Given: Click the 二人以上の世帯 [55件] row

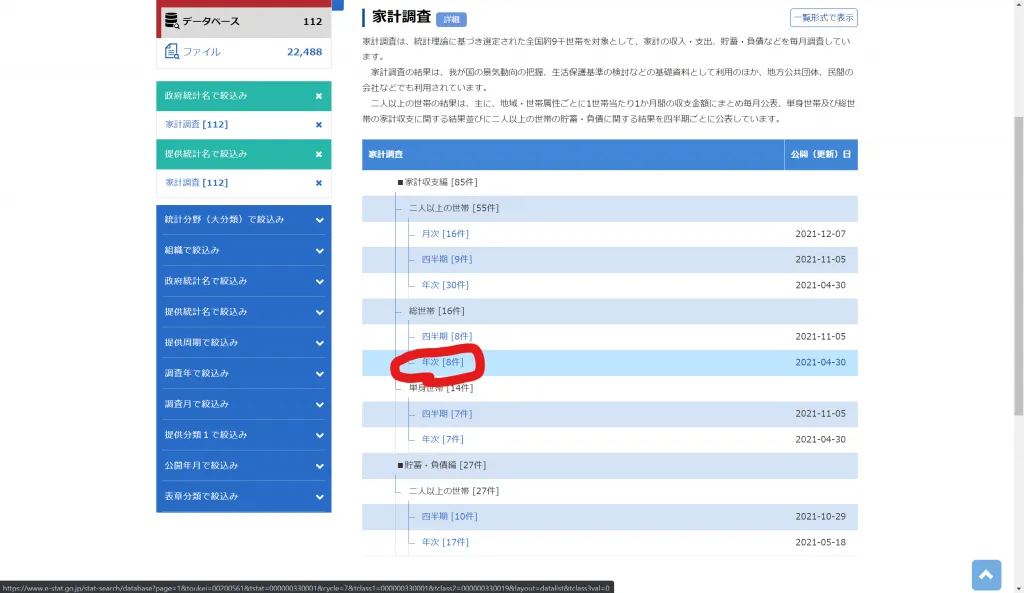Looking at the screenshot, I should click(x=610, y=208).
